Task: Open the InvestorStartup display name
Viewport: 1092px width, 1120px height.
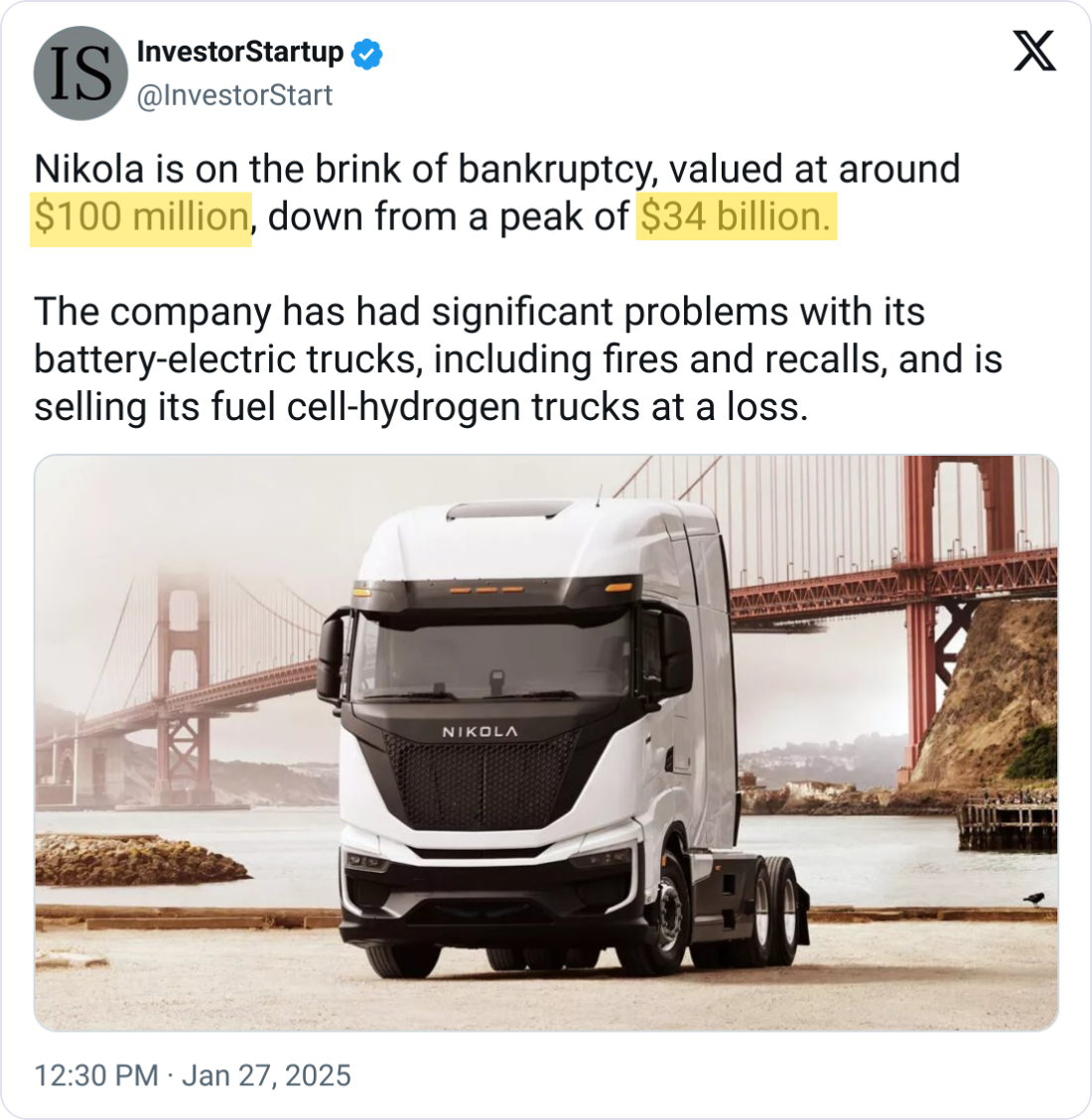Action: 239,52
